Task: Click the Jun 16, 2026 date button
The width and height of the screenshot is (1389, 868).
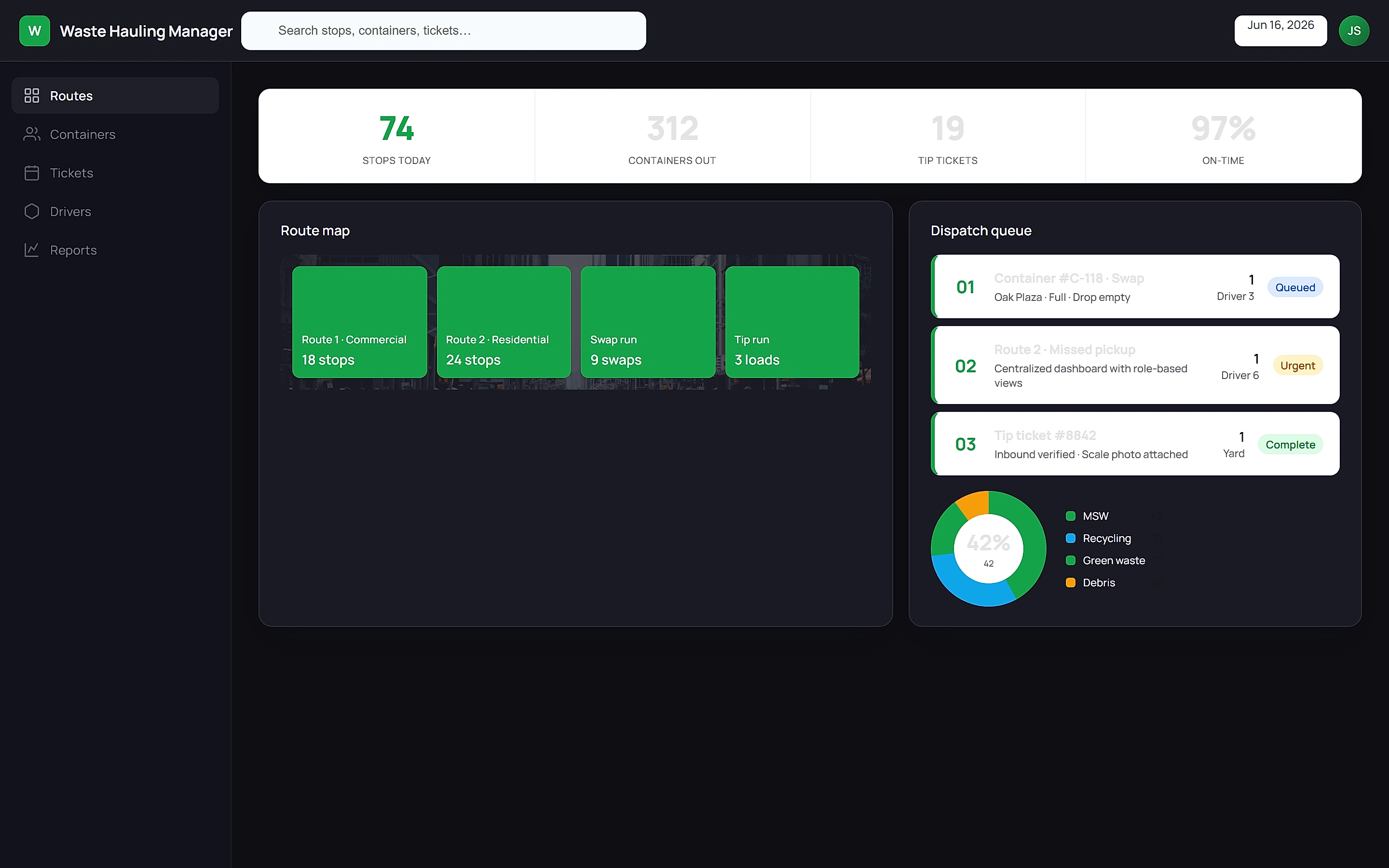Action: [x=1280, y=31]
